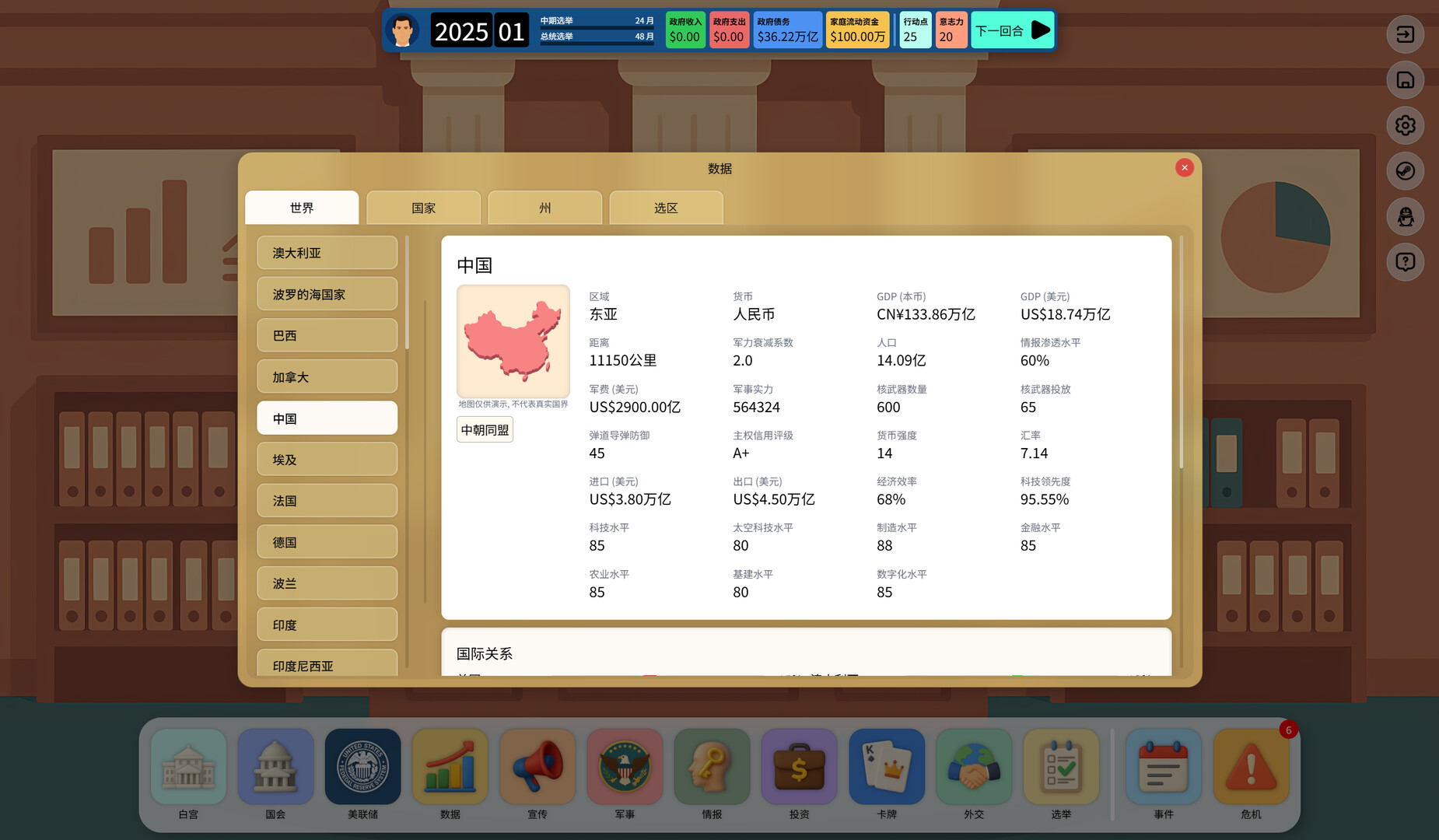The width and height of the screenshot is (1439, 840).
Task: Click the country list scrollbar
Action: pos(407,296)
